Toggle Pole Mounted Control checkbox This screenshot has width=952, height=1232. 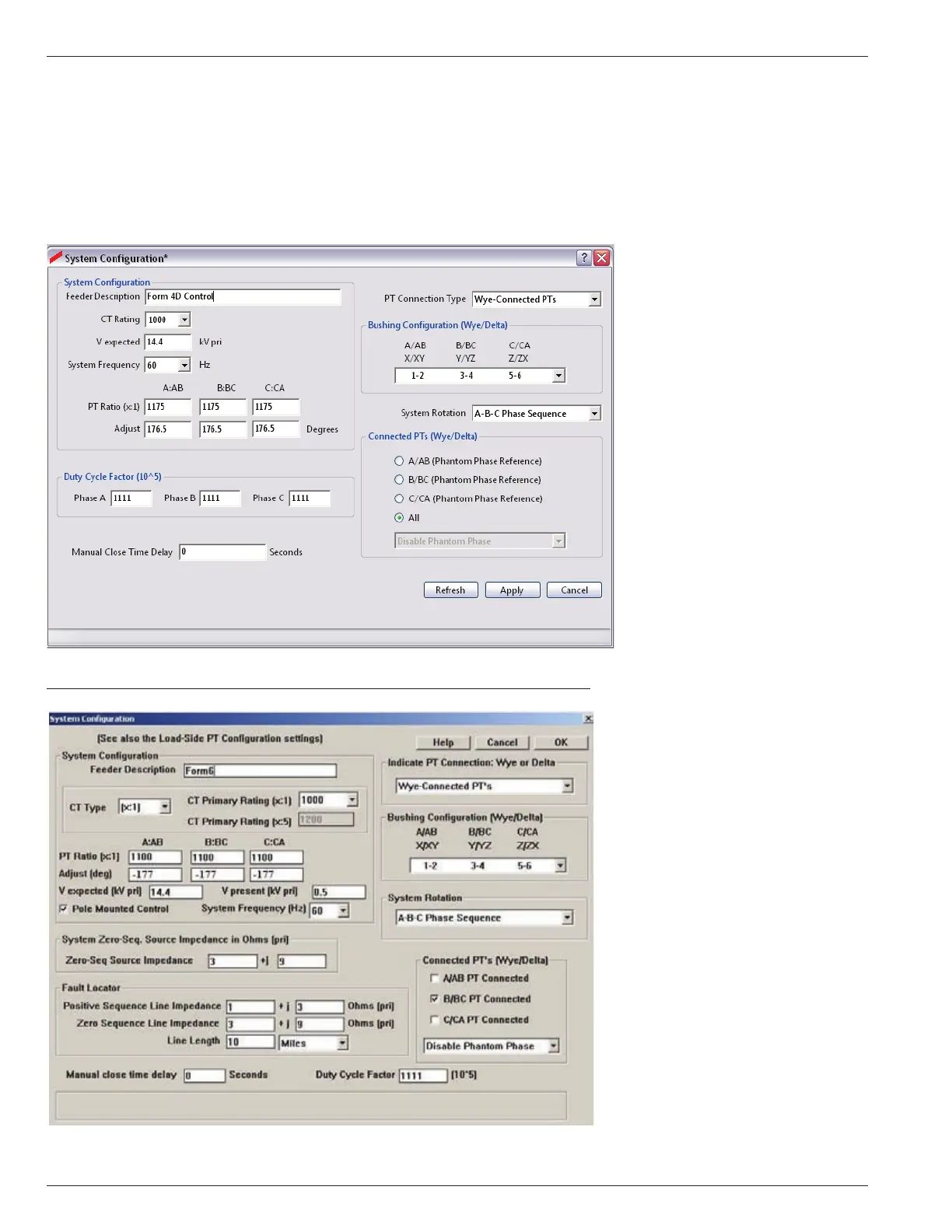[x=63, y=908]
